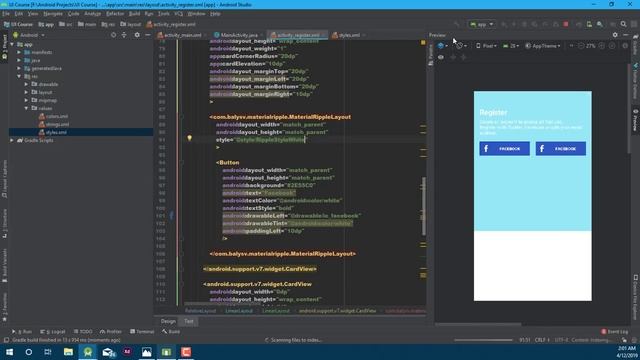Open the File menu

coord(6,14)
